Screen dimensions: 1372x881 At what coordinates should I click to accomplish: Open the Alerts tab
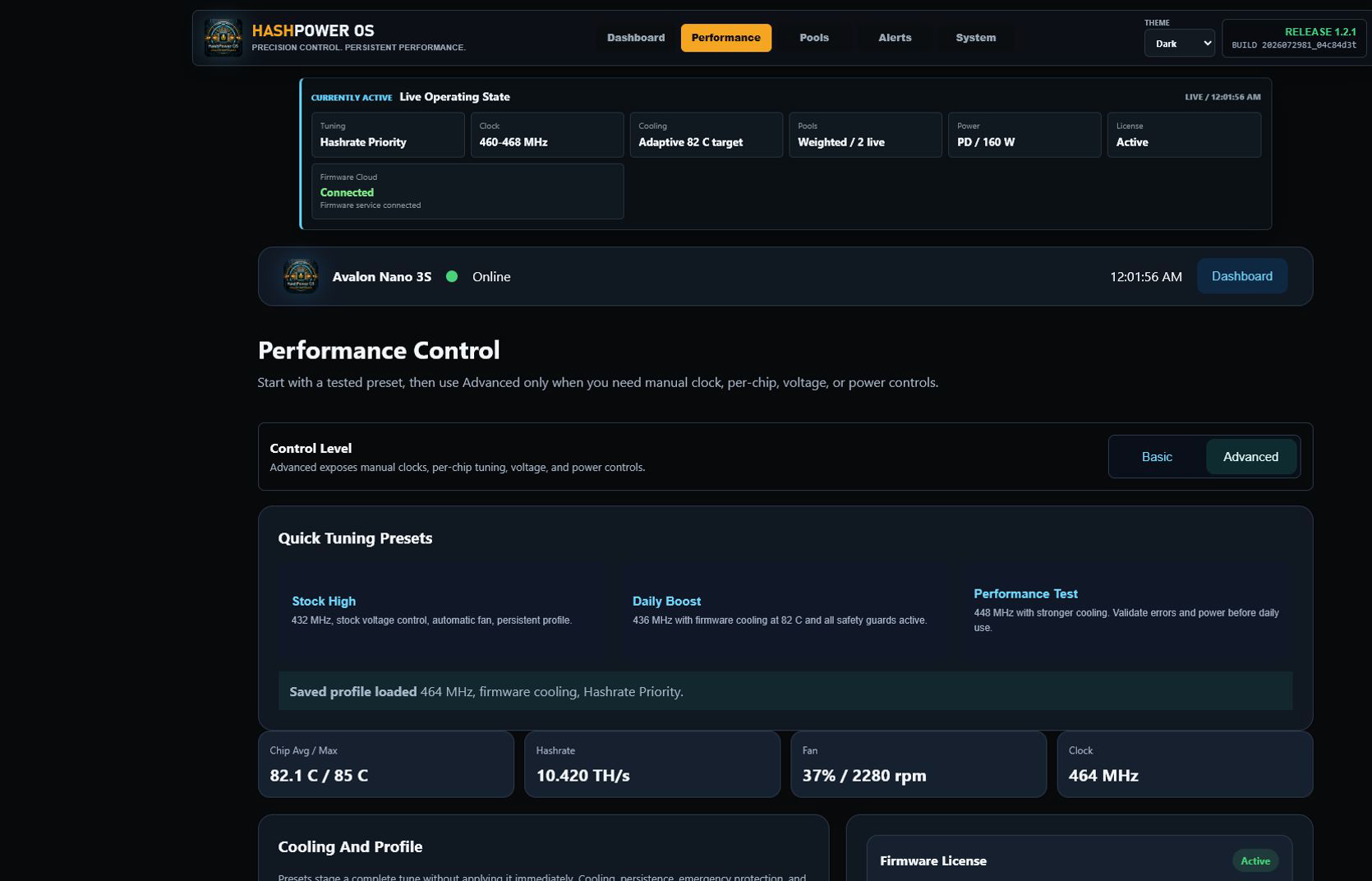coord(895,38)
